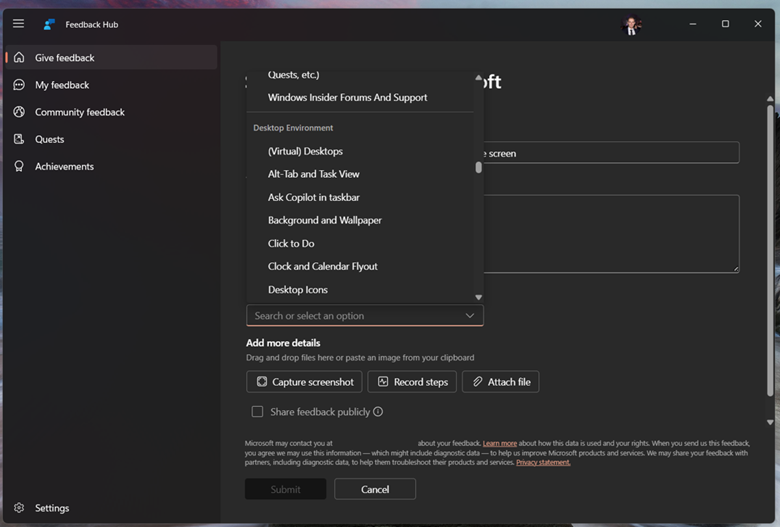Viewport: 780px width, 527px height.
Task: Click the Desktop Environment group header
Action: (x=293, y=128)
